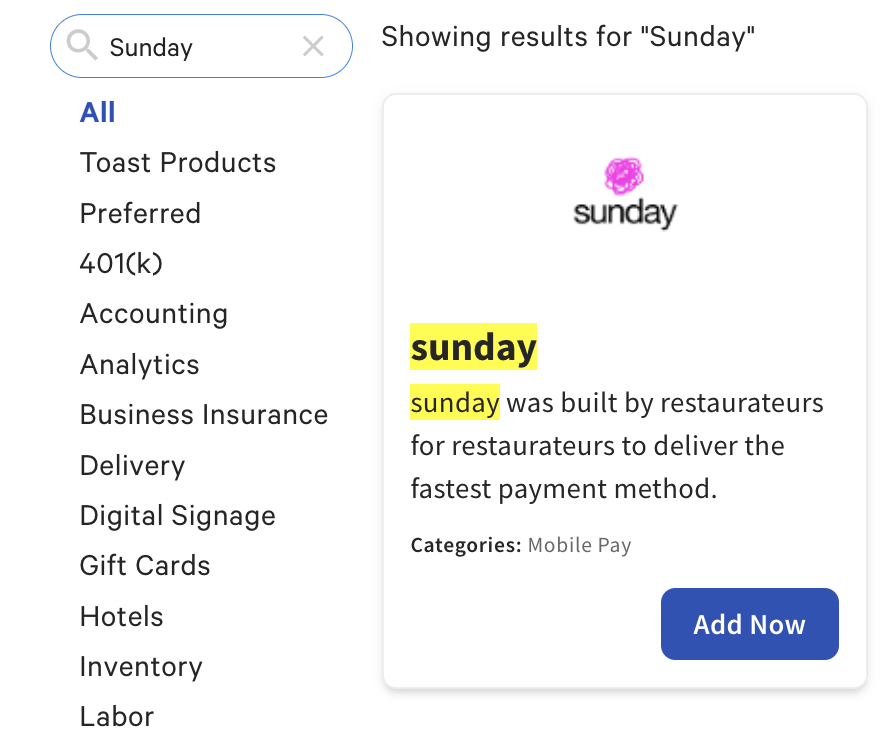896x752 pixels.
Task: Open the Inventory category
Action: click(141, 667)
